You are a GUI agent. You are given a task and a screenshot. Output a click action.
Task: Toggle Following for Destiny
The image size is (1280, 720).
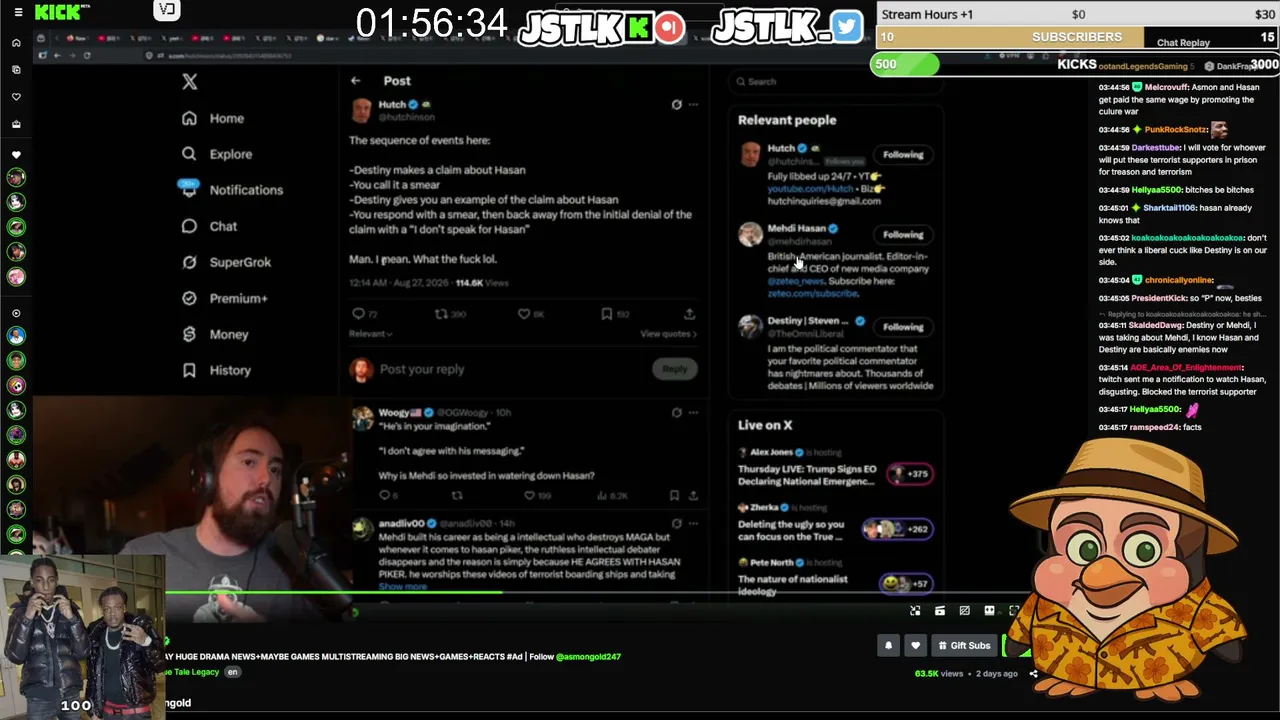pos(903,326)
